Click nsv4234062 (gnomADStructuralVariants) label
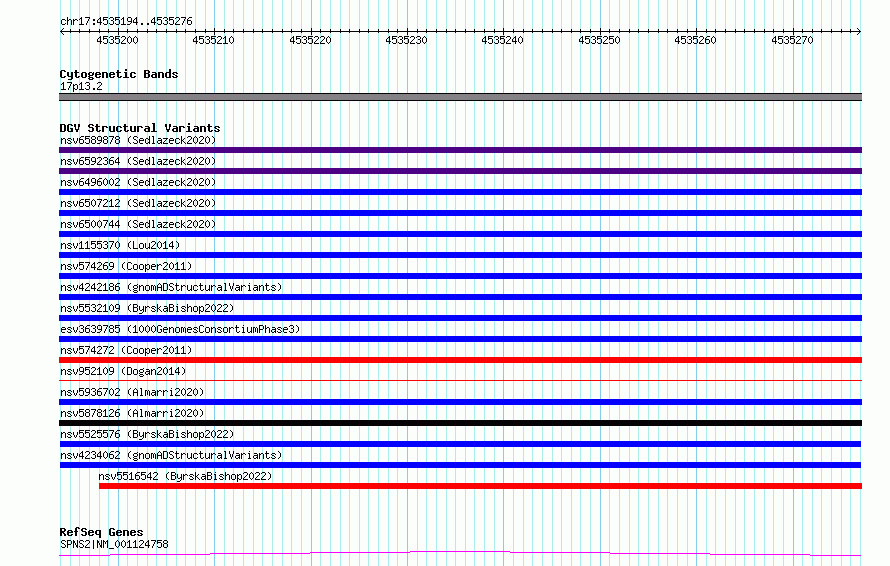 pyautogui.click(x=171, y=455)
